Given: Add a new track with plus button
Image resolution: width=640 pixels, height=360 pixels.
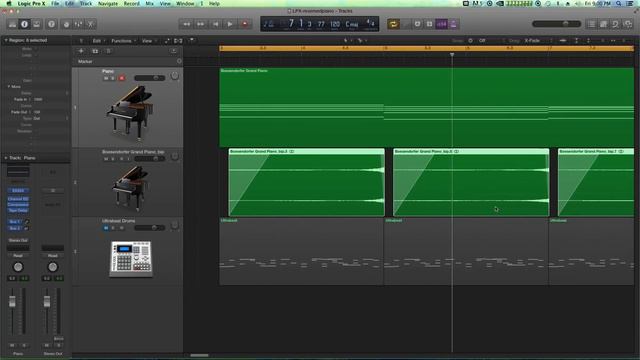Looking at the screenshot, I should (81, 51).
